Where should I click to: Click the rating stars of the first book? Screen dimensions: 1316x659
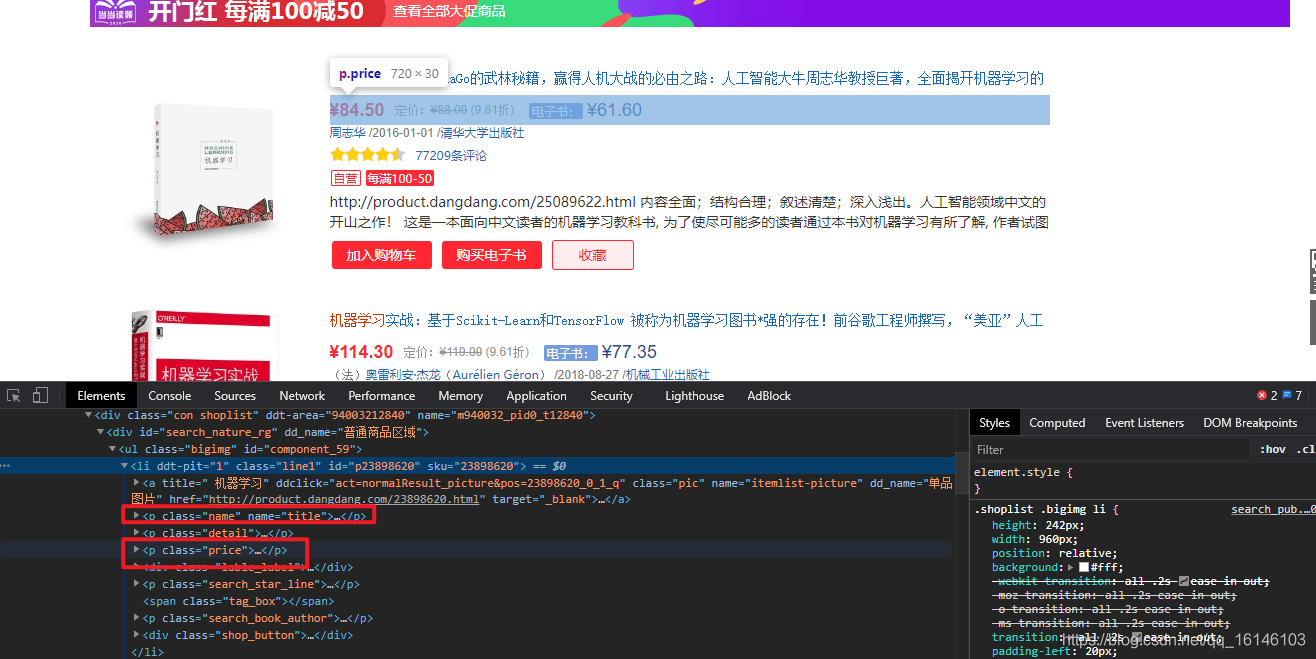pos(367,155)
